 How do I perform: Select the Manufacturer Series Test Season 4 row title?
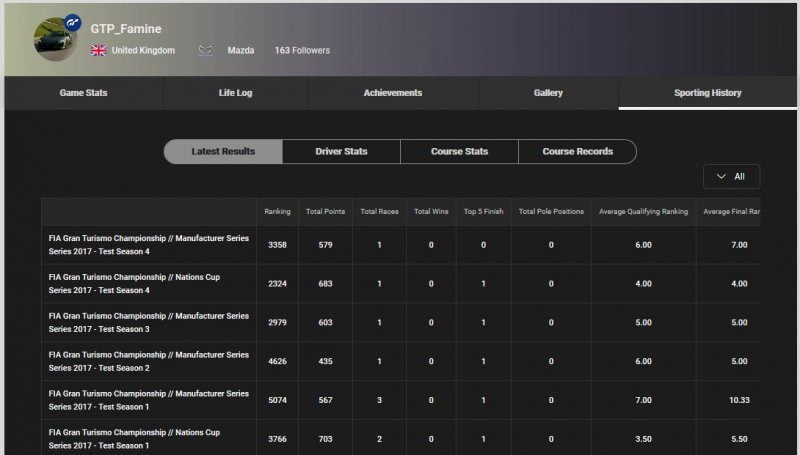pyautogui.click(x=149, y=245)
